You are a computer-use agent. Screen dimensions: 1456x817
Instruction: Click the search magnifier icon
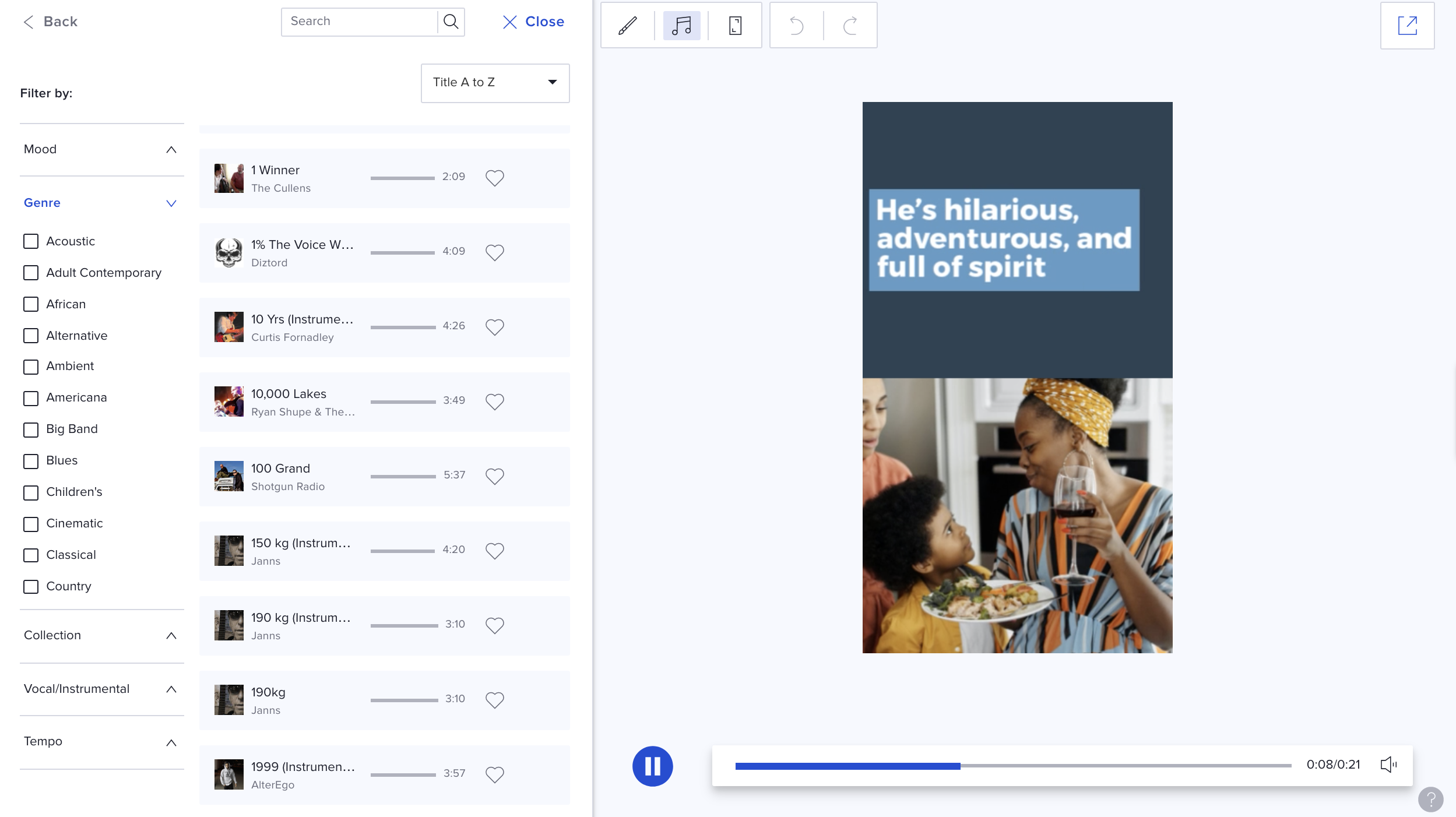[451, 22]
